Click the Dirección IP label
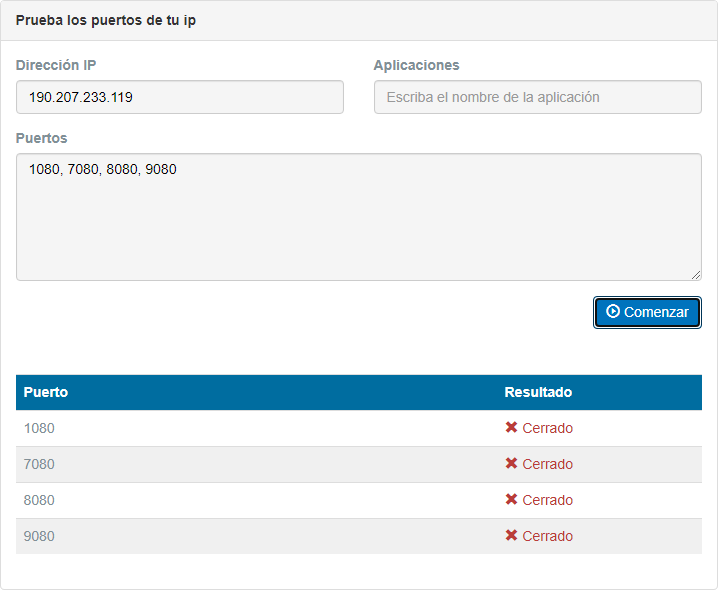The image size is (718, 590). pos(56,65)
